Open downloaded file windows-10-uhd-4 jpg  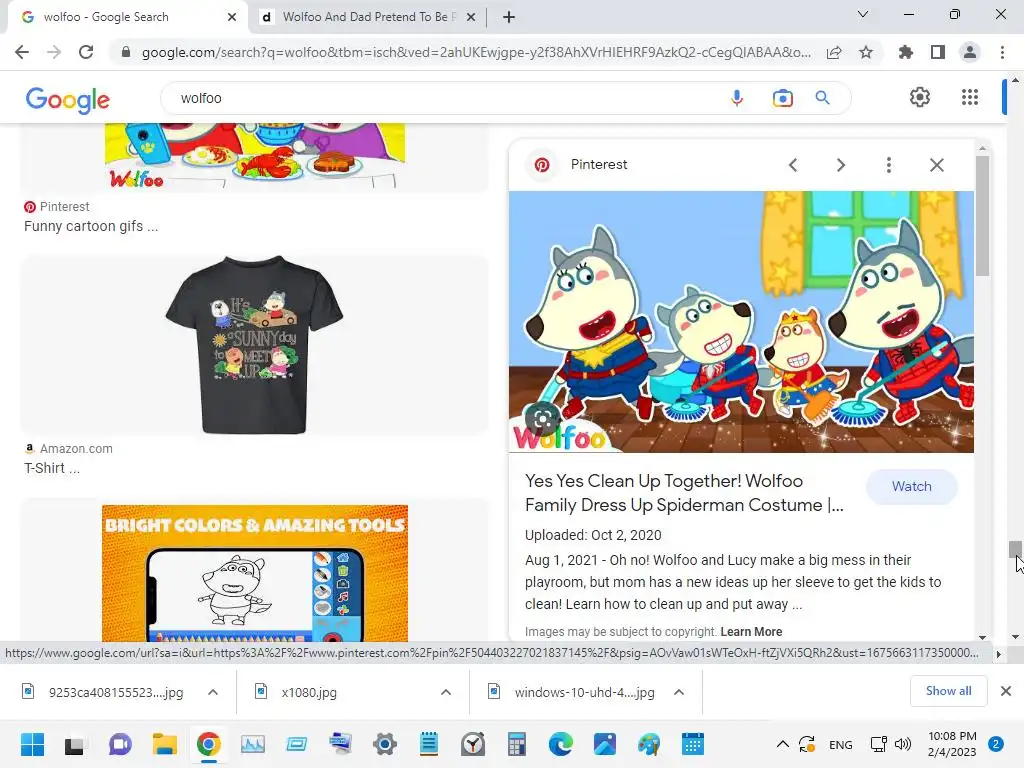pos(584,692)
